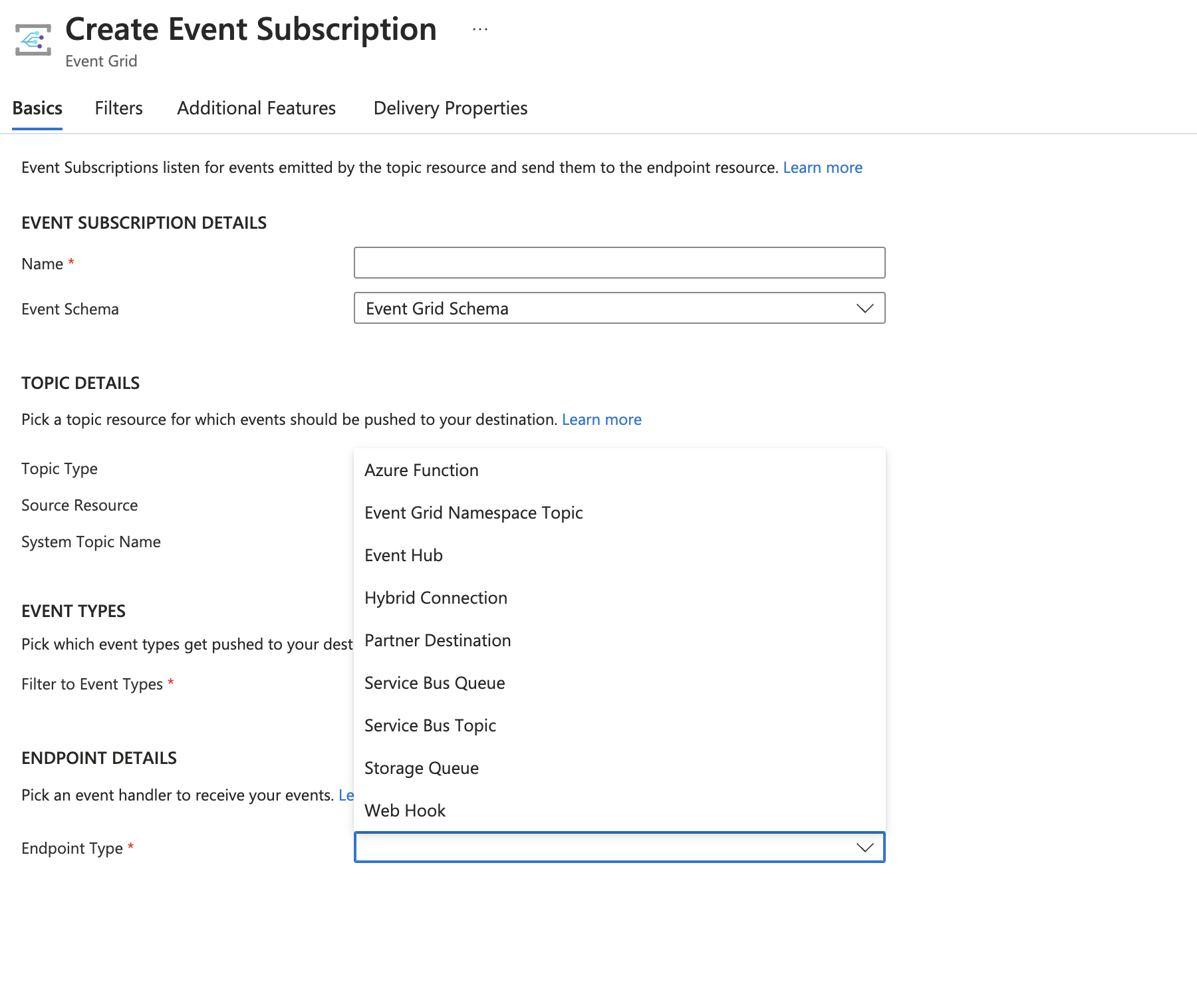Viewport: 1197px width, 1008px height.
Task: Click the Event Grid logo icon
Action: coord(33,40)
